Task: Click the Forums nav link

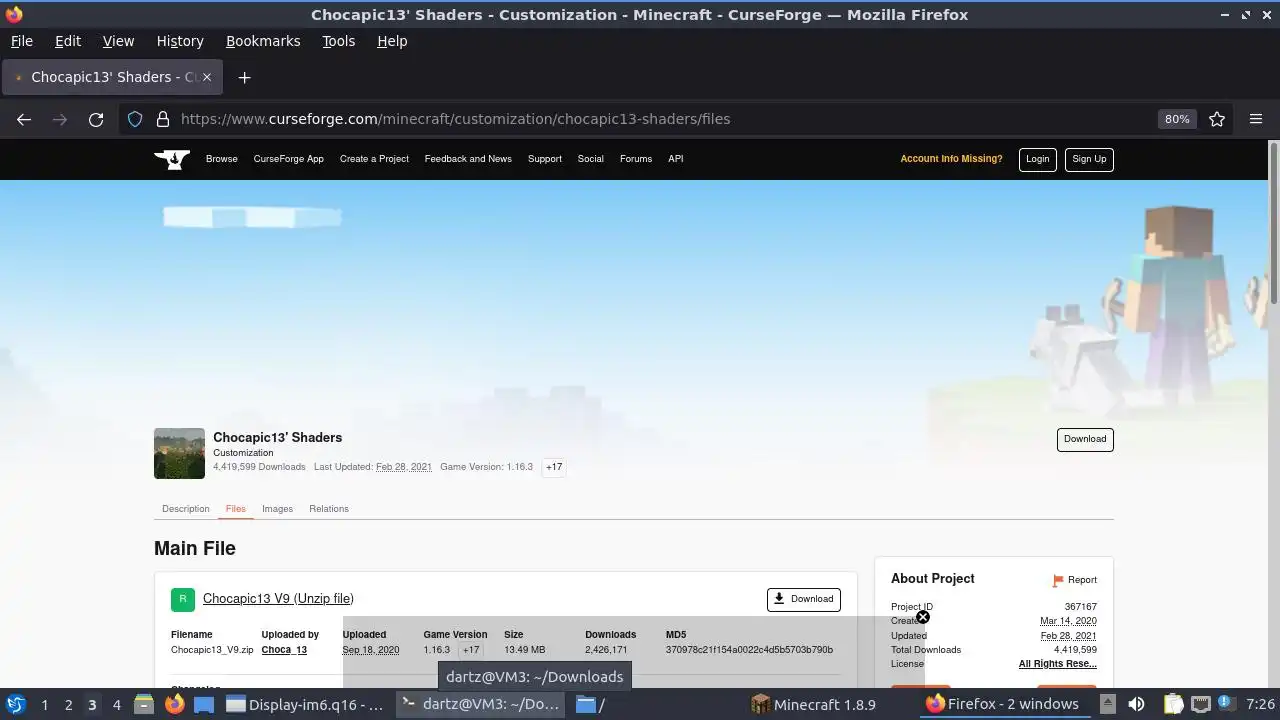Action: pos(636,159)
